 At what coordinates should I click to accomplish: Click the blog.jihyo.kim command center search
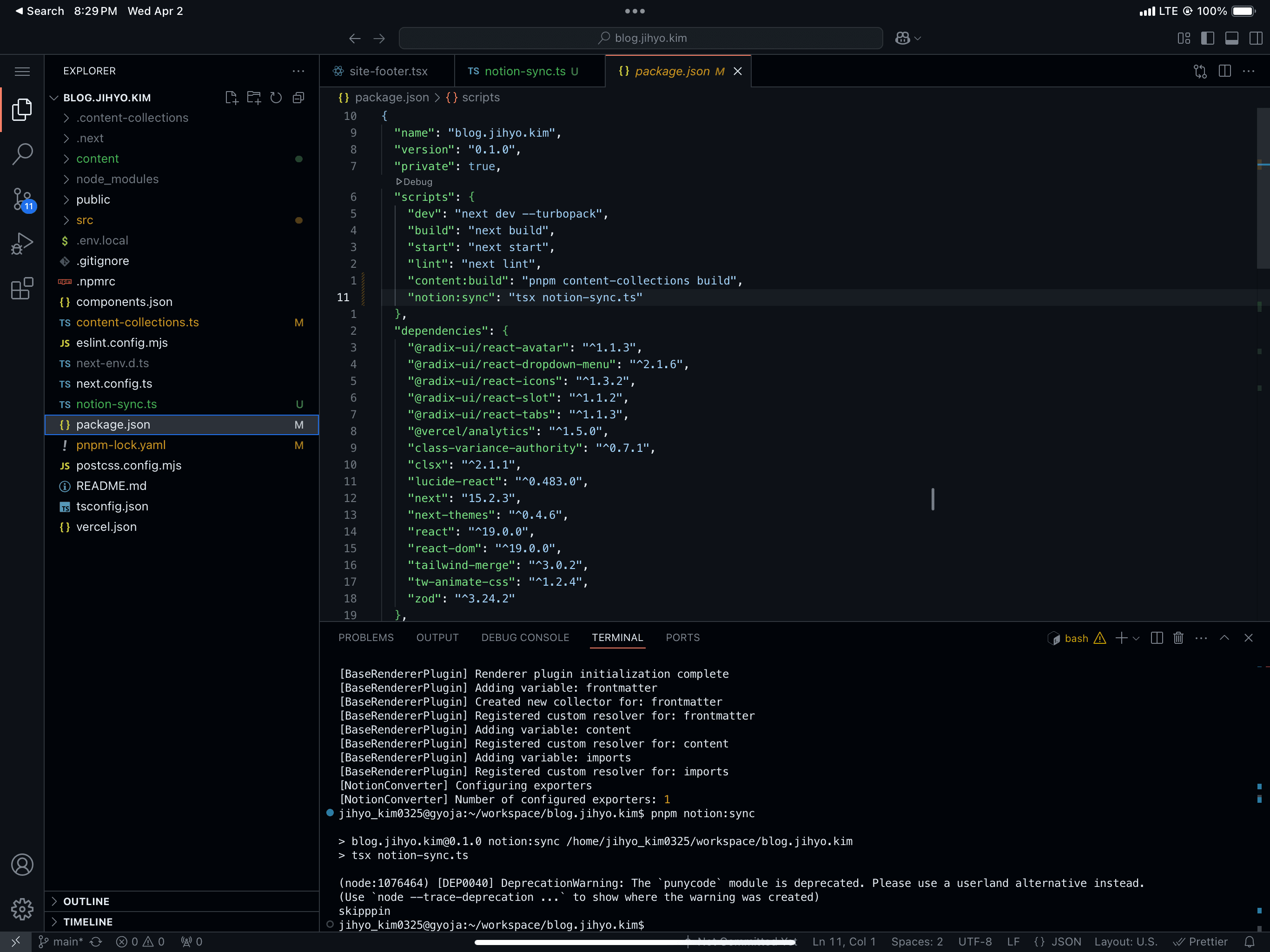(641, 38)
